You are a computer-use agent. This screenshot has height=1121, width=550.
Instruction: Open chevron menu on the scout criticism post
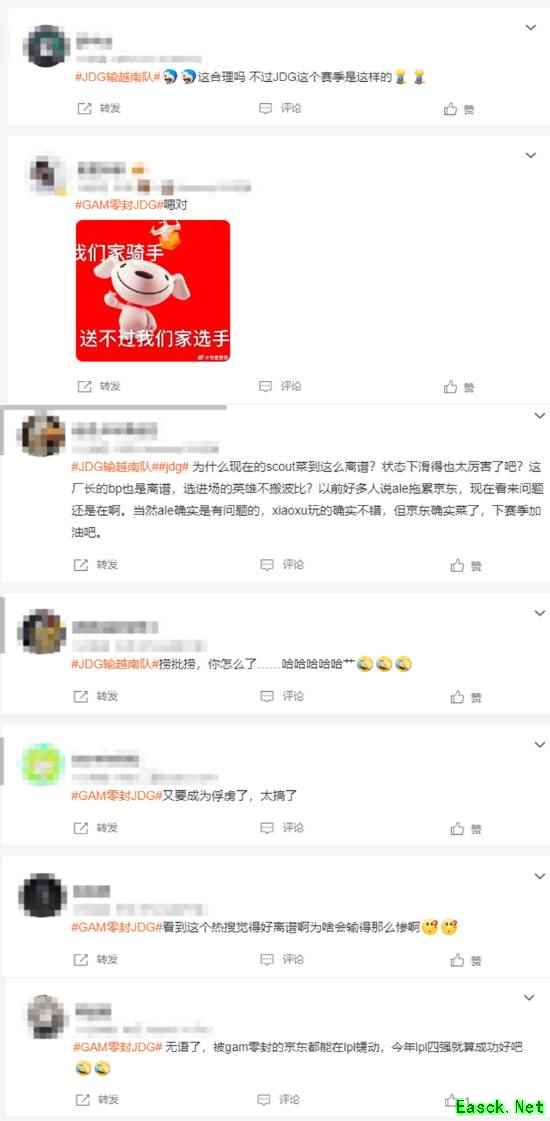point(539,415)
